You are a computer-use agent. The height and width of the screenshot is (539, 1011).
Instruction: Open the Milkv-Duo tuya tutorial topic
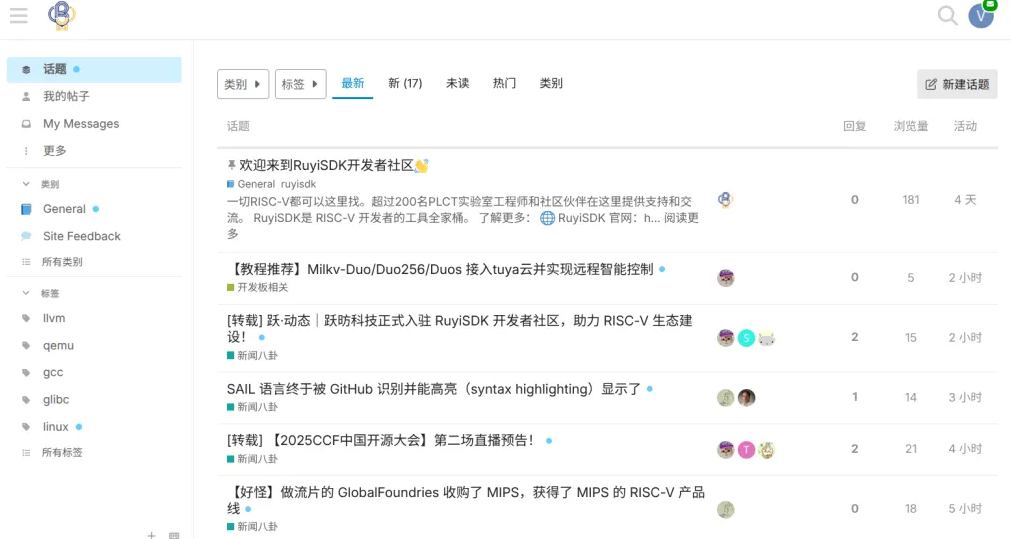[x=440, y=270]
